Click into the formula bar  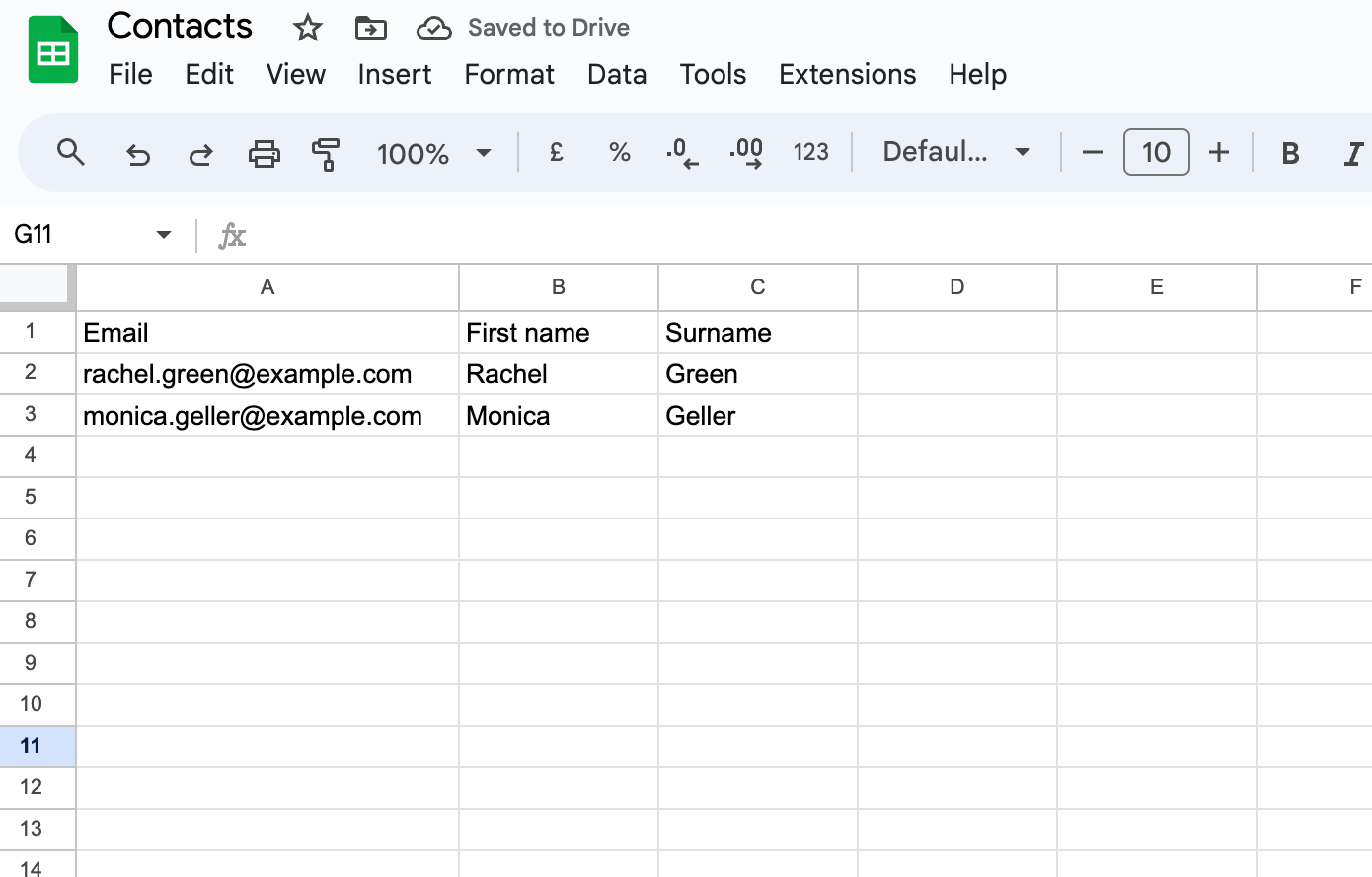[x=809, y=235]
